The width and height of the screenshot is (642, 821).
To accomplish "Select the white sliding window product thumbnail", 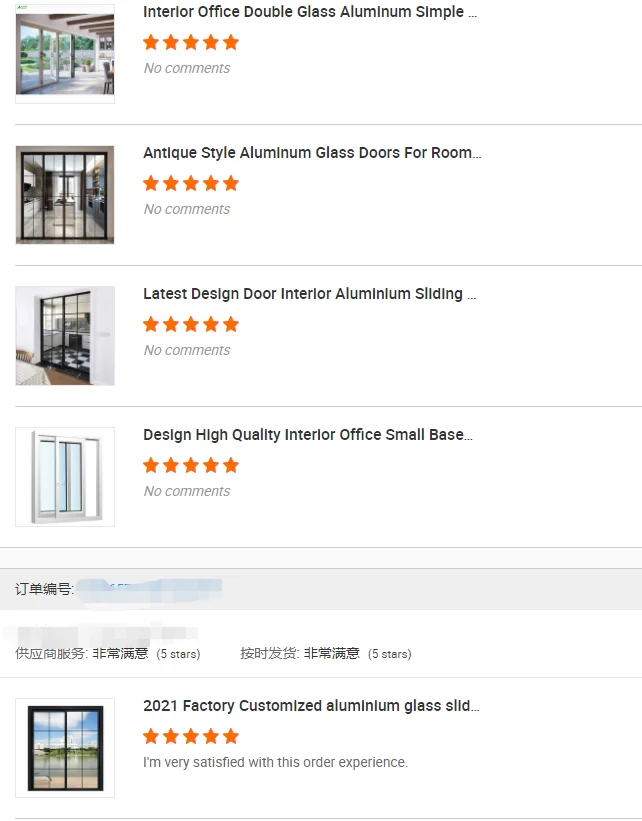I will [x=65, y=477].
